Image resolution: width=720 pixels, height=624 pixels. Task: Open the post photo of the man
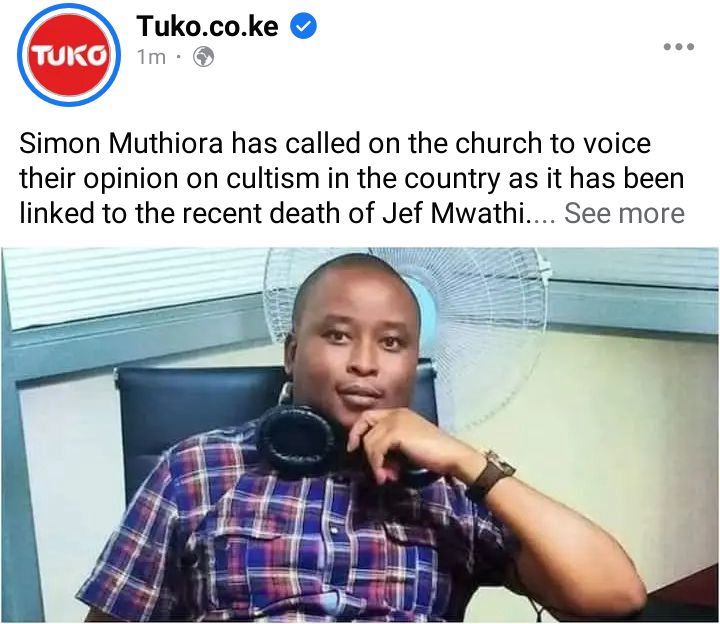[360, 435]
